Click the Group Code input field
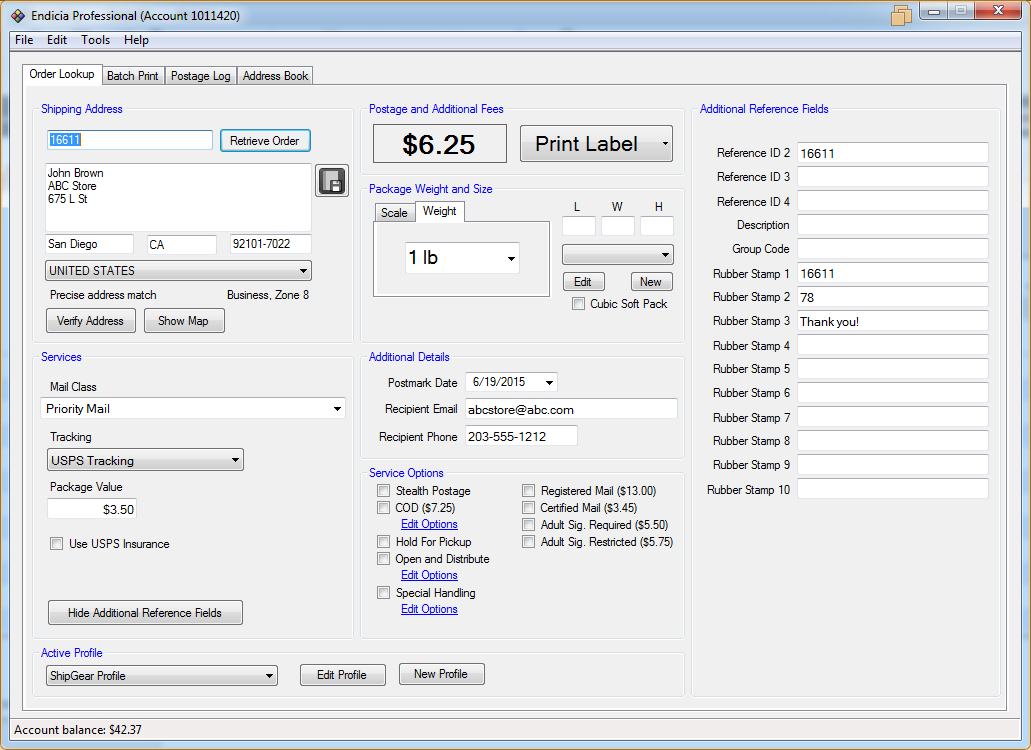Screen dimensions: 1031x750 (892, 249)
